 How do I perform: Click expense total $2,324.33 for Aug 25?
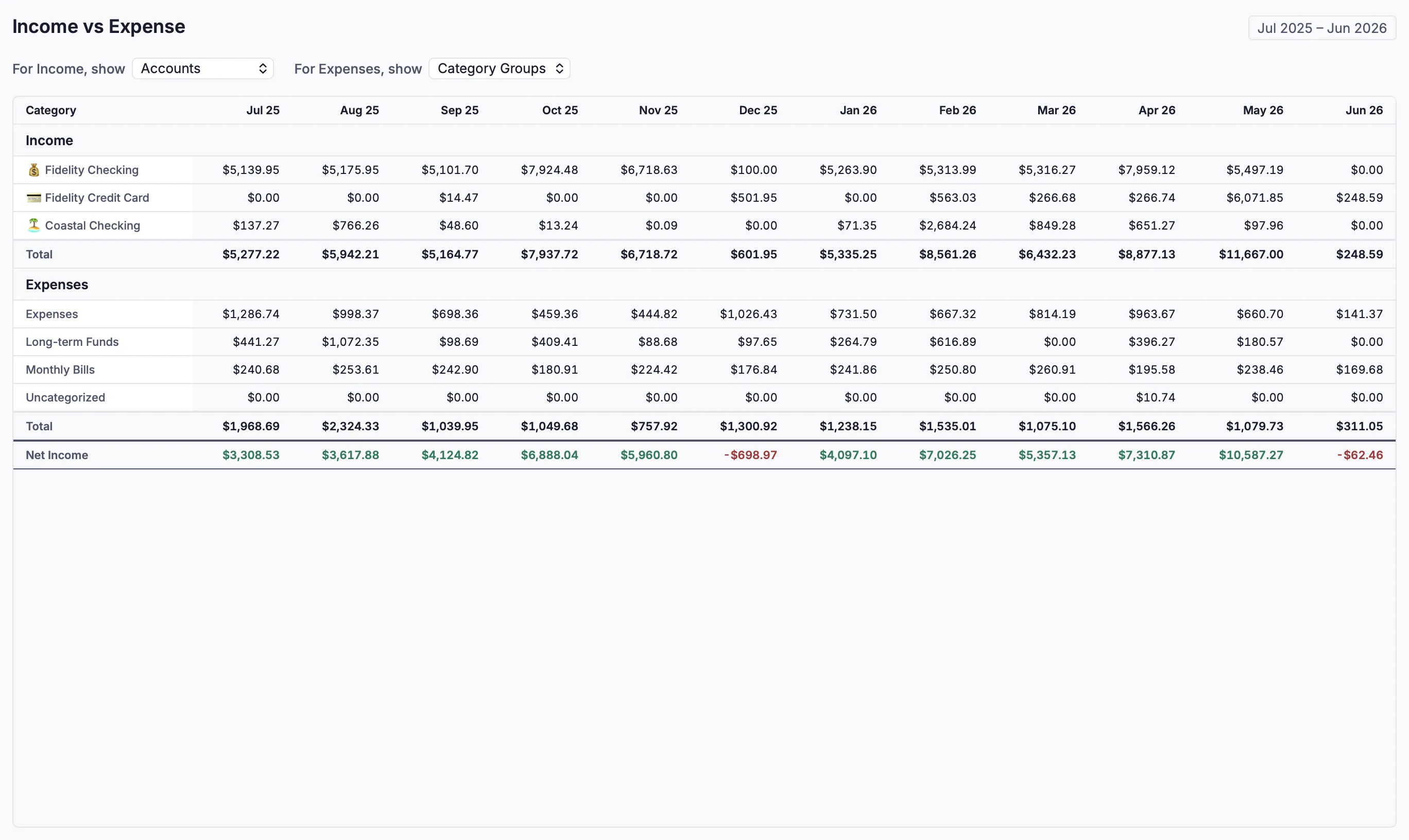point(350,426)
